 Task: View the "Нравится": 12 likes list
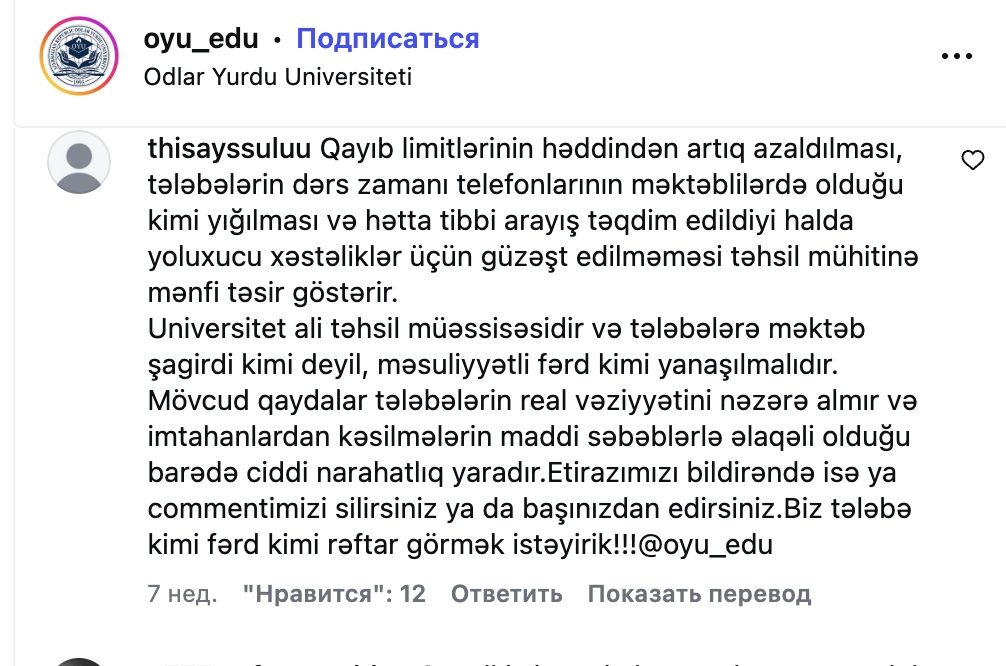pos(334,594)
